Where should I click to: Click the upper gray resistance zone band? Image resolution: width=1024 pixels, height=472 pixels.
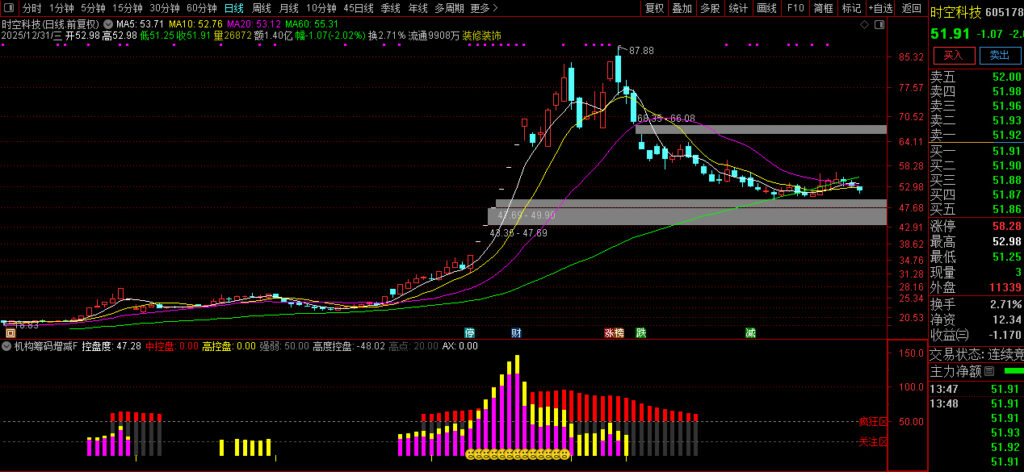[x=760, y=129]
